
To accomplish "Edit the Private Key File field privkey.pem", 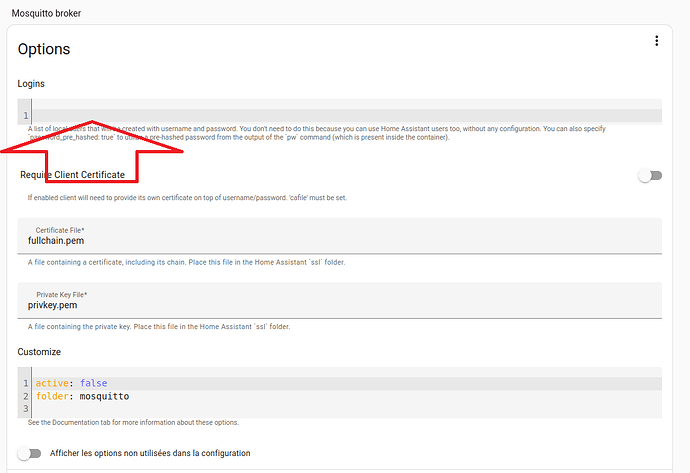I will coord(340,301).
